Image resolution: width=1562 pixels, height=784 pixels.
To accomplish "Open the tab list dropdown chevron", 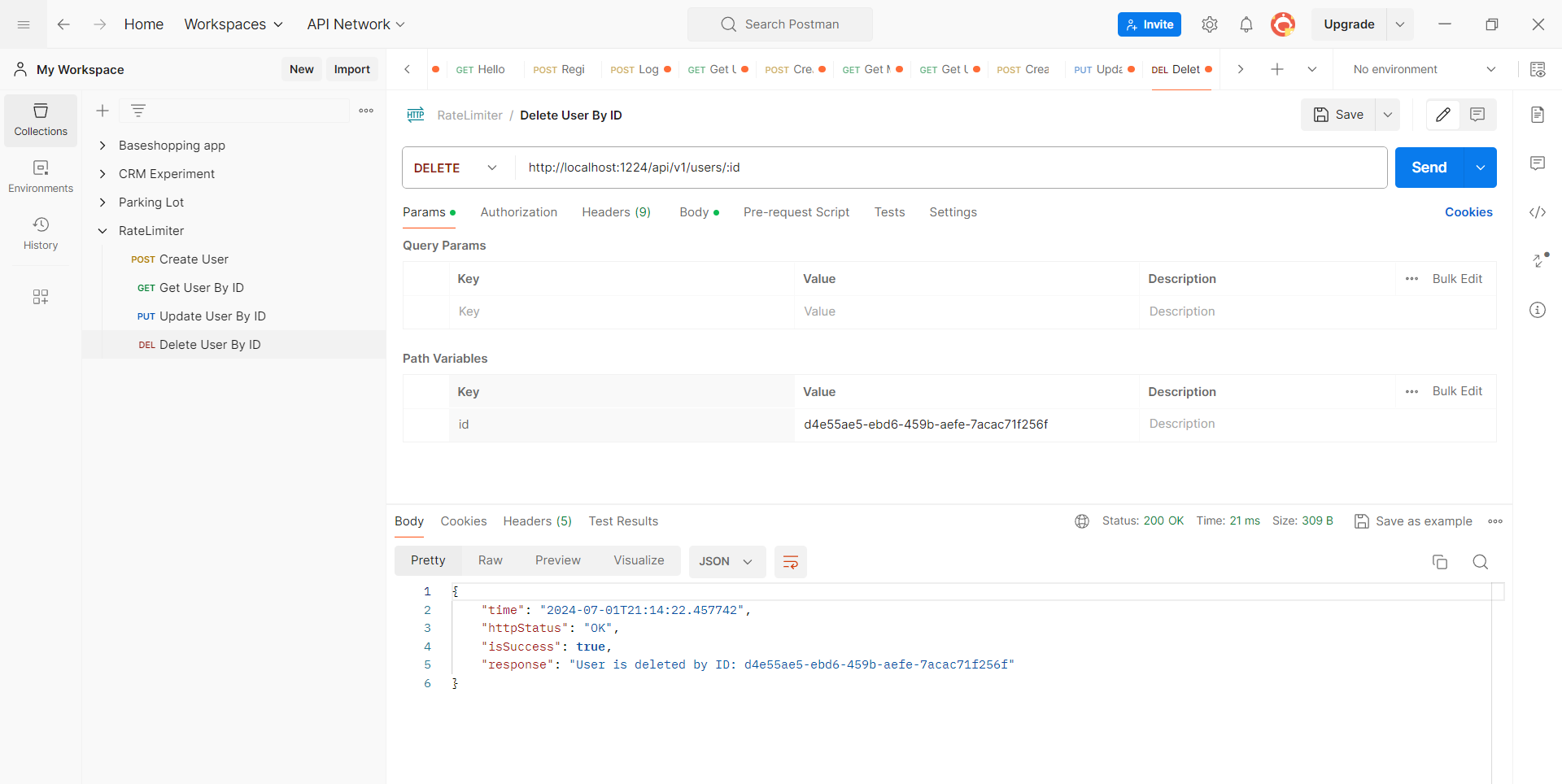I will point(1312,69).
